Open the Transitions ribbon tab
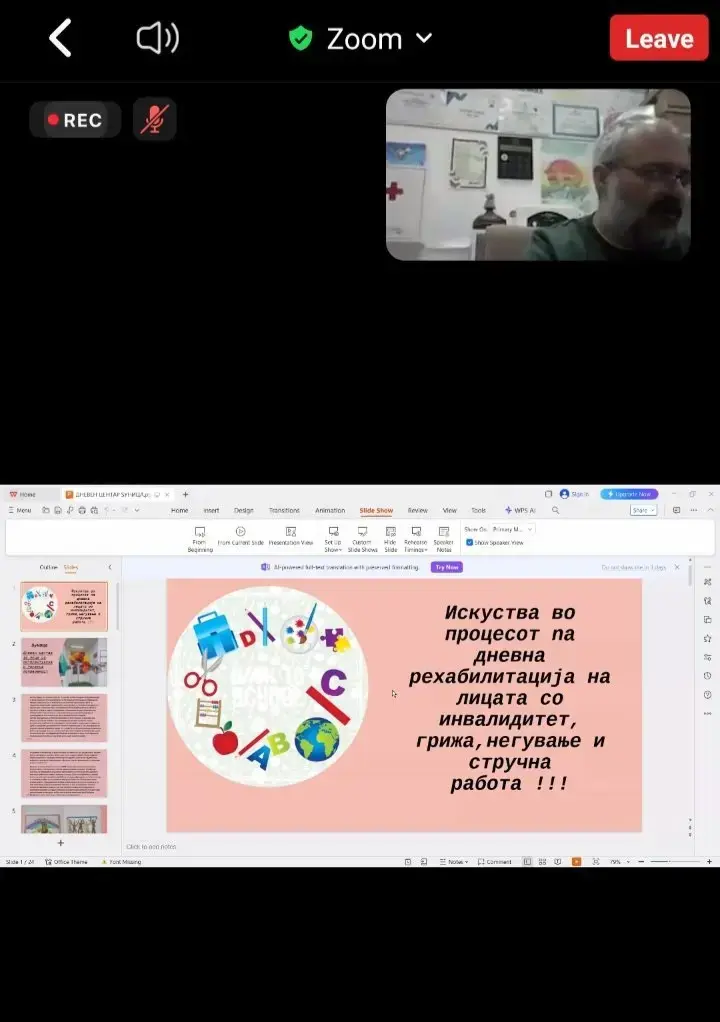 click(284, 510)
